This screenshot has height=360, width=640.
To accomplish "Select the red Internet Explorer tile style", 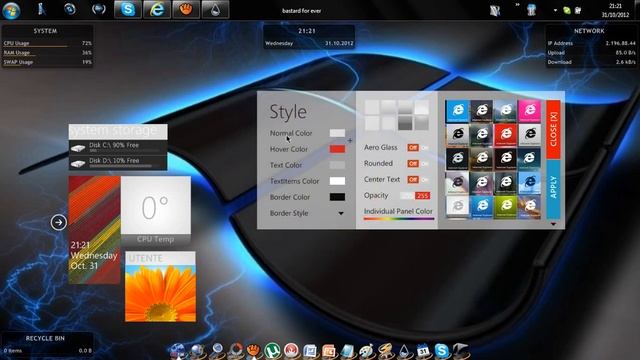I will pyautogui.click(x=505, y=135).
